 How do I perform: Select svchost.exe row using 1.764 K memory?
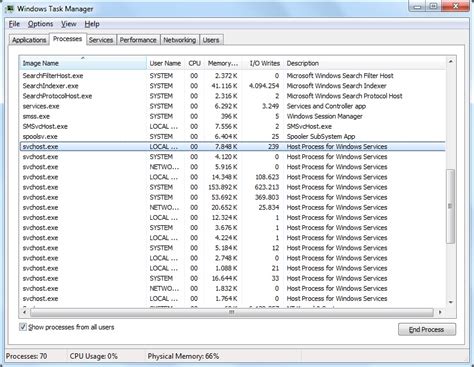pyautogui.click(x=233, y=299)
